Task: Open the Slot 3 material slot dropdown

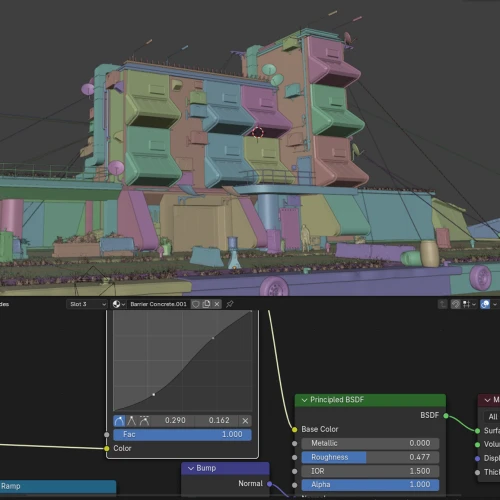Action: (x=87, y=304)
